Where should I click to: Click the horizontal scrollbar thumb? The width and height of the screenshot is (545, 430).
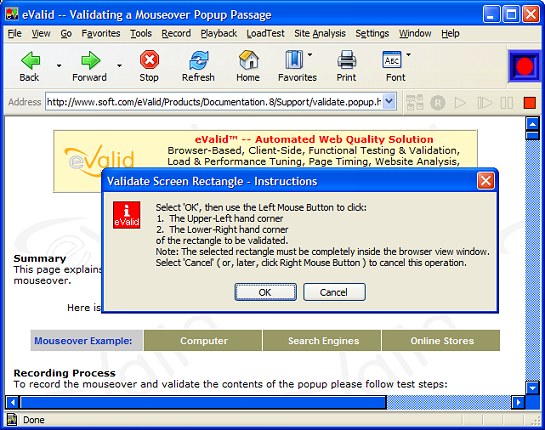click(x=203, y=402)
